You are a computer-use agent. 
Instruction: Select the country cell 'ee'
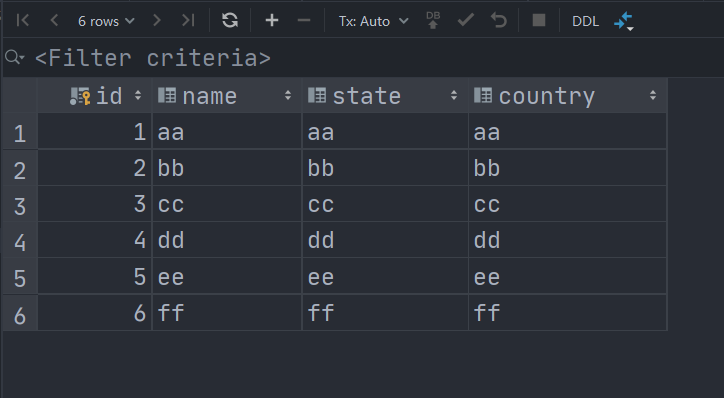[x=567, y=276]
